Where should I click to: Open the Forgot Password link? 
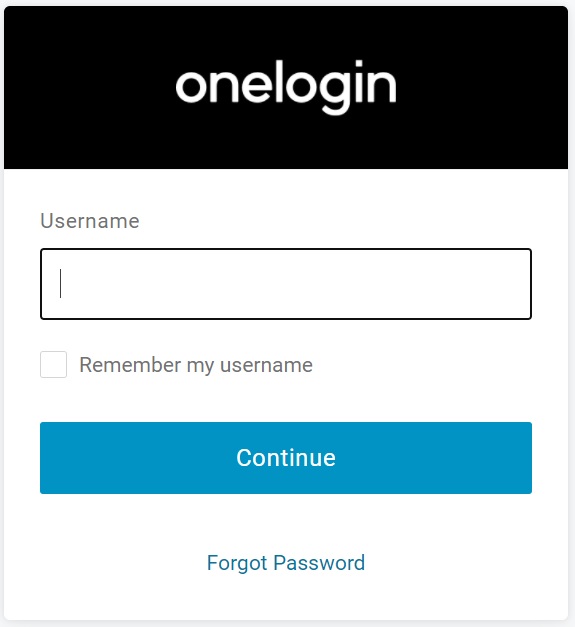coord(286,563)
